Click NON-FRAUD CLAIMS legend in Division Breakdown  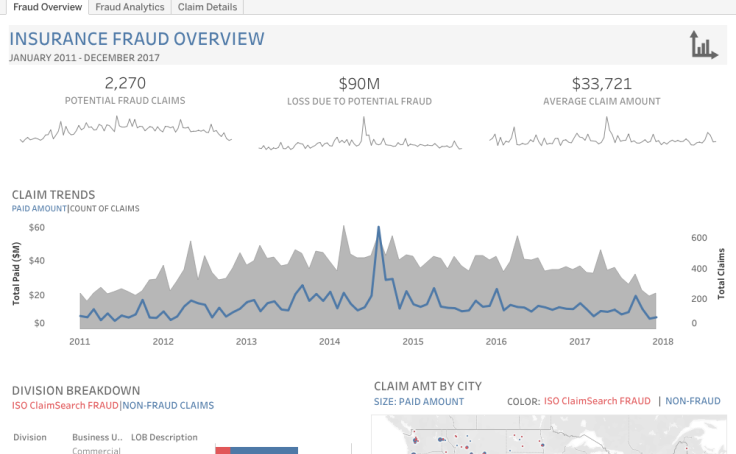point(168,406)
